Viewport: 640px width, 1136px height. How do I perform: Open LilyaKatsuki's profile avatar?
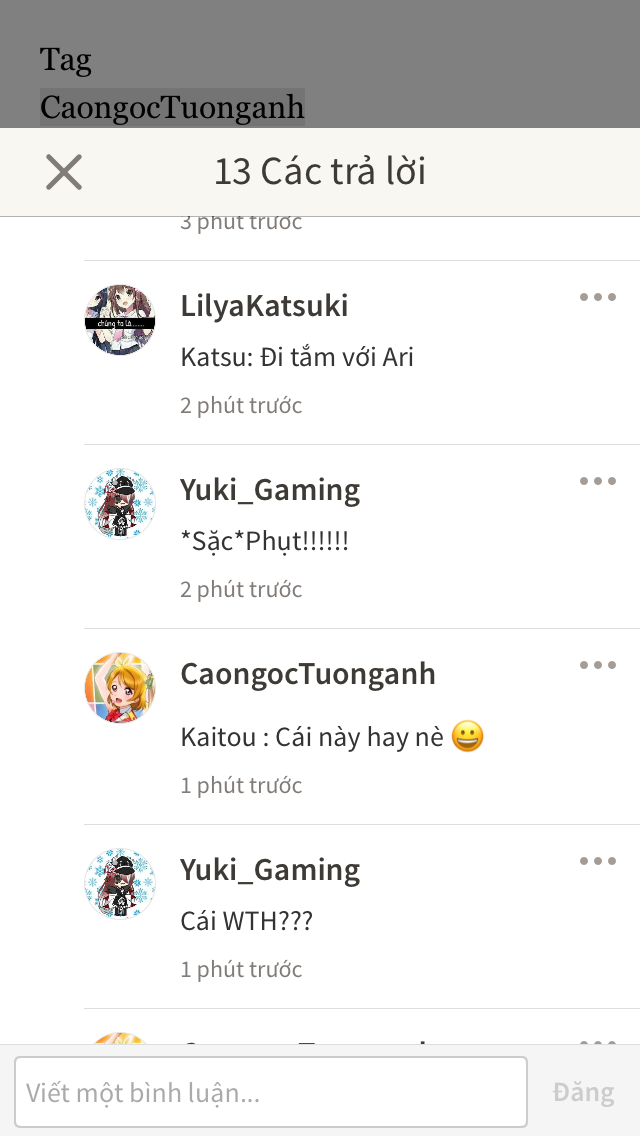pos(120,320)
